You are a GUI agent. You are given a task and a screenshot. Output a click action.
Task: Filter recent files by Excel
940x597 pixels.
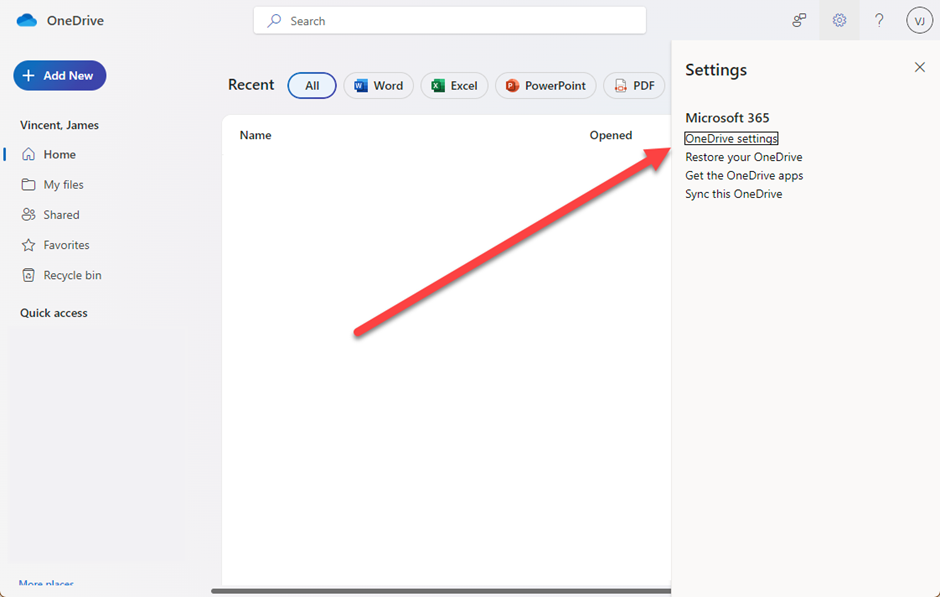tap(454, 86)
